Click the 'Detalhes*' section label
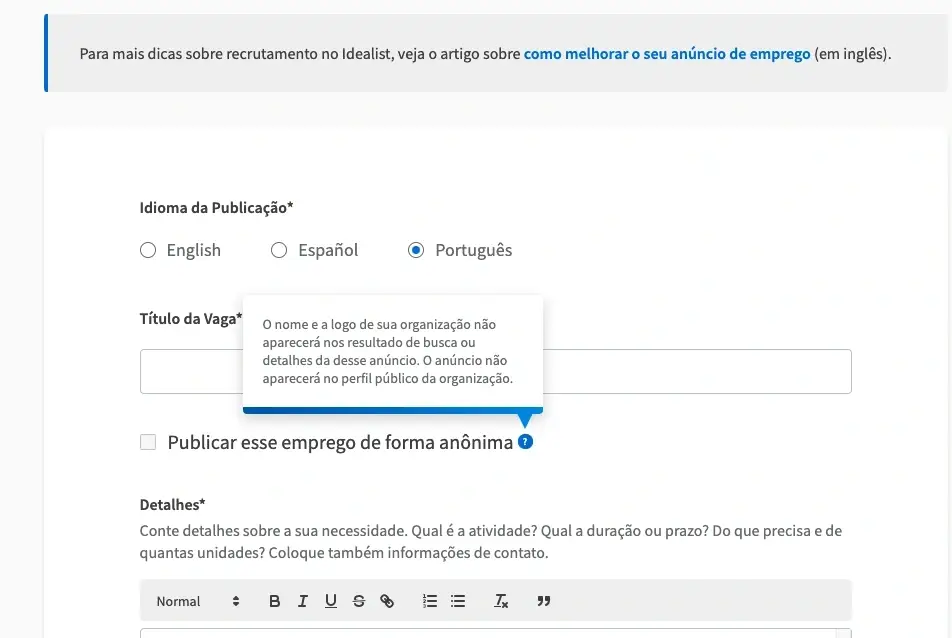The height and width of the screenshot is (638, 952). click(x=172, y=504)
